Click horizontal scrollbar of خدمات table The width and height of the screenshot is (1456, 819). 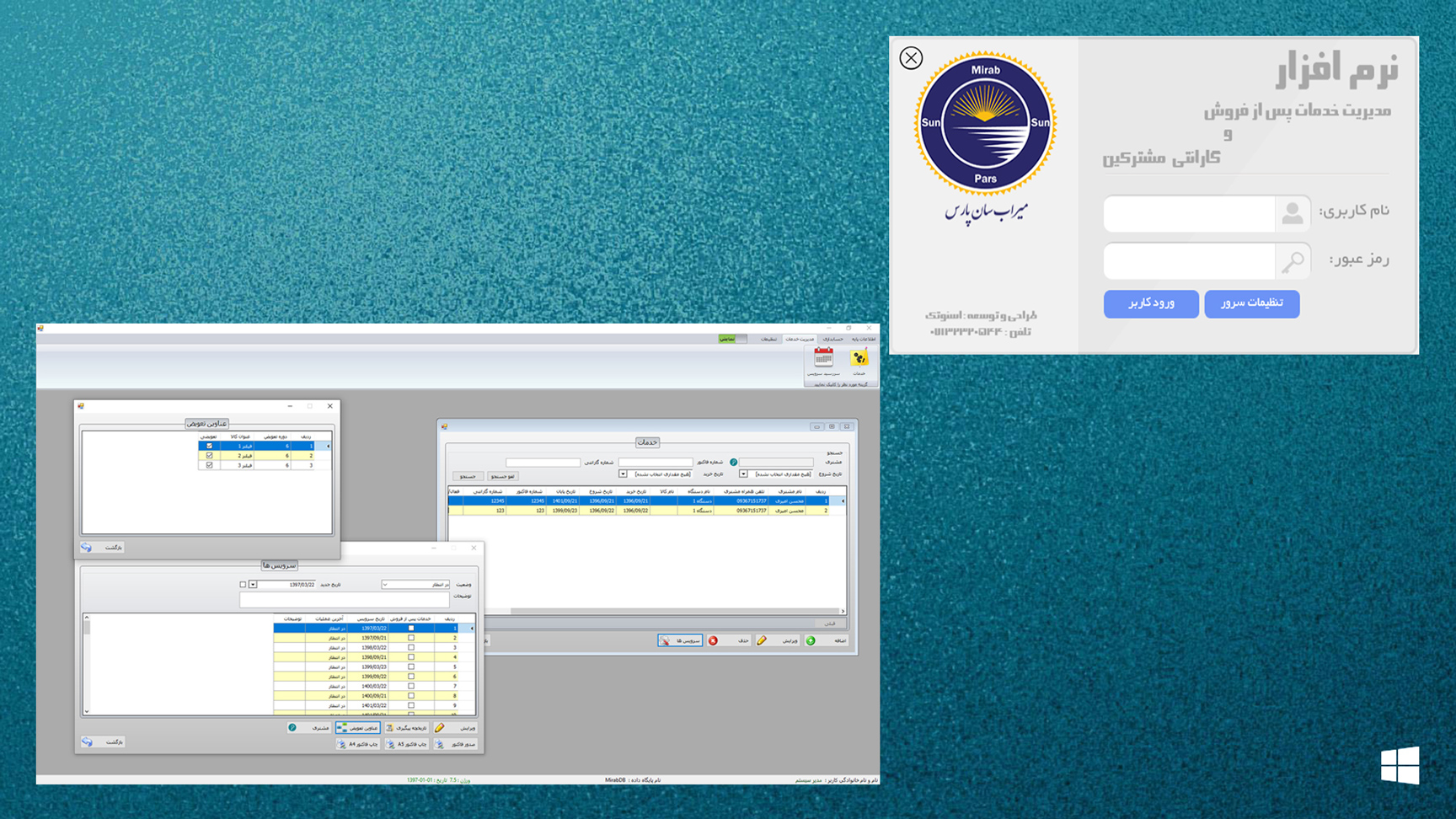[x=674, y=611]
